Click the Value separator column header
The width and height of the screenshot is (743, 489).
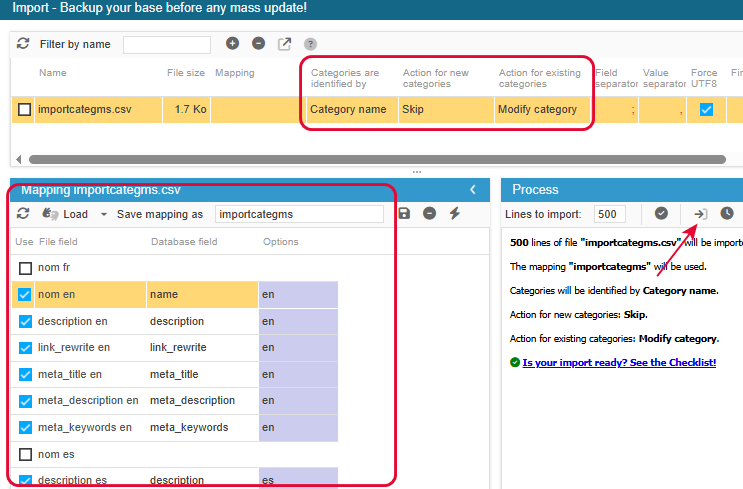(664, 78)
